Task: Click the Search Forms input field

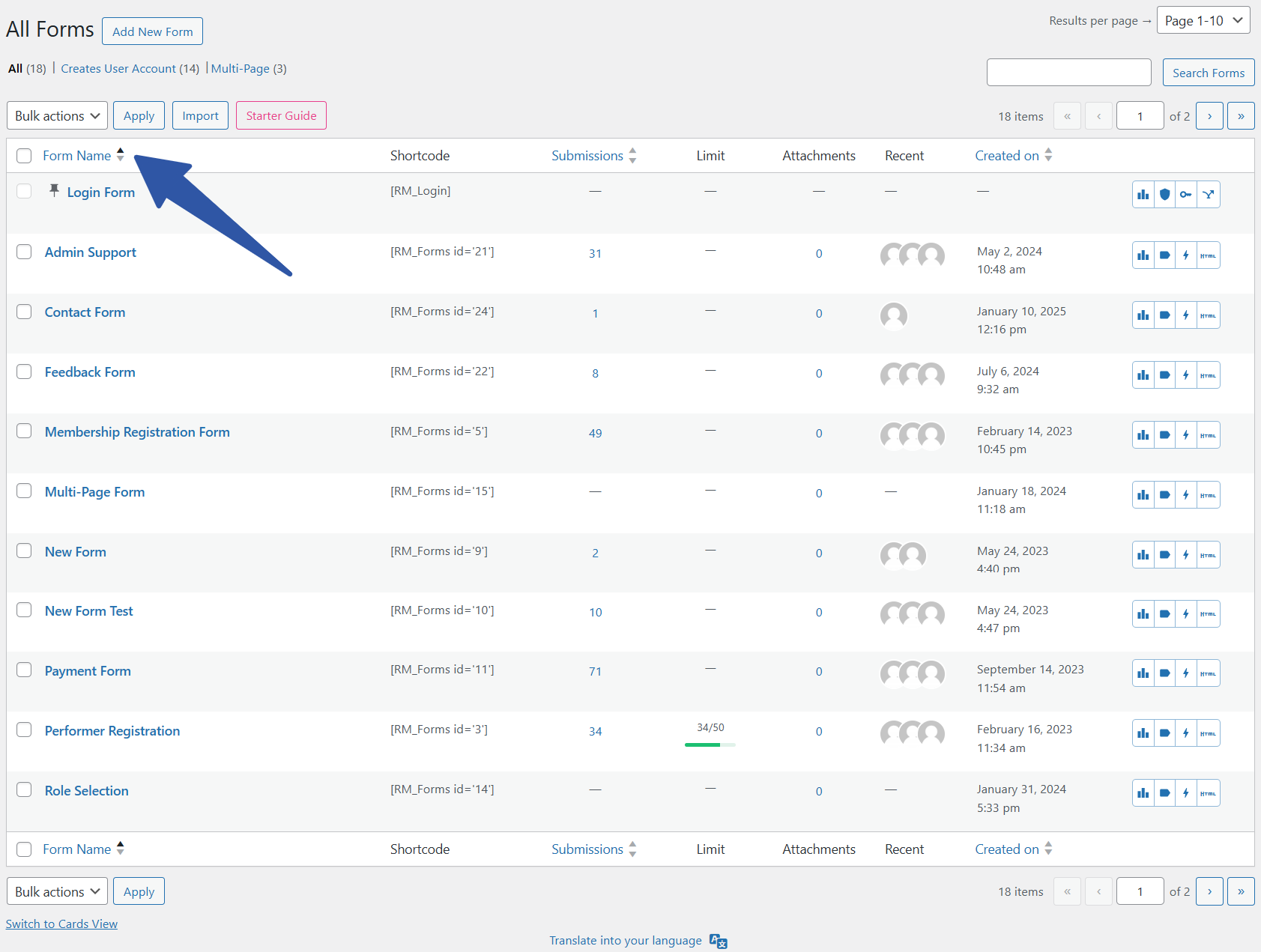Action: (1068, 72)
